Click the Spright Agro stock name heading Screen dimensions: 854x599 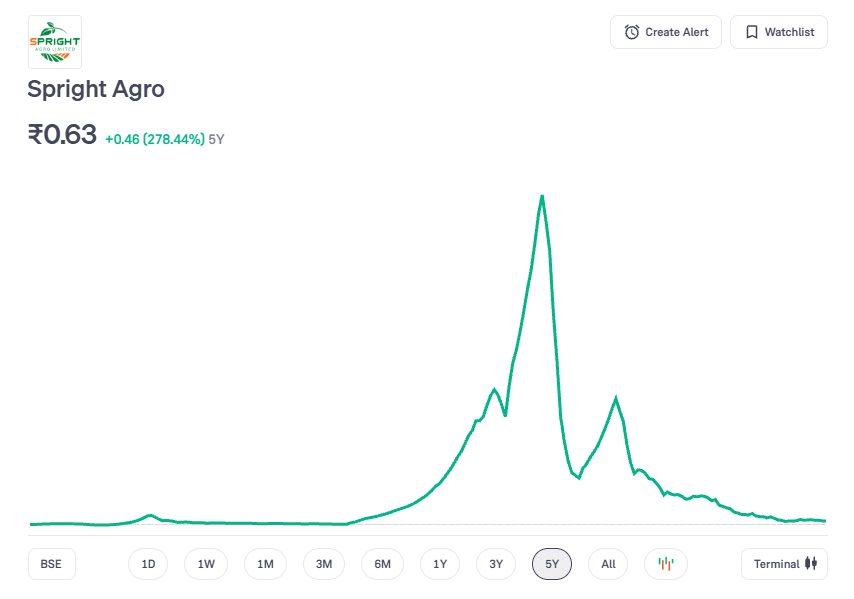tap(96, 89)
